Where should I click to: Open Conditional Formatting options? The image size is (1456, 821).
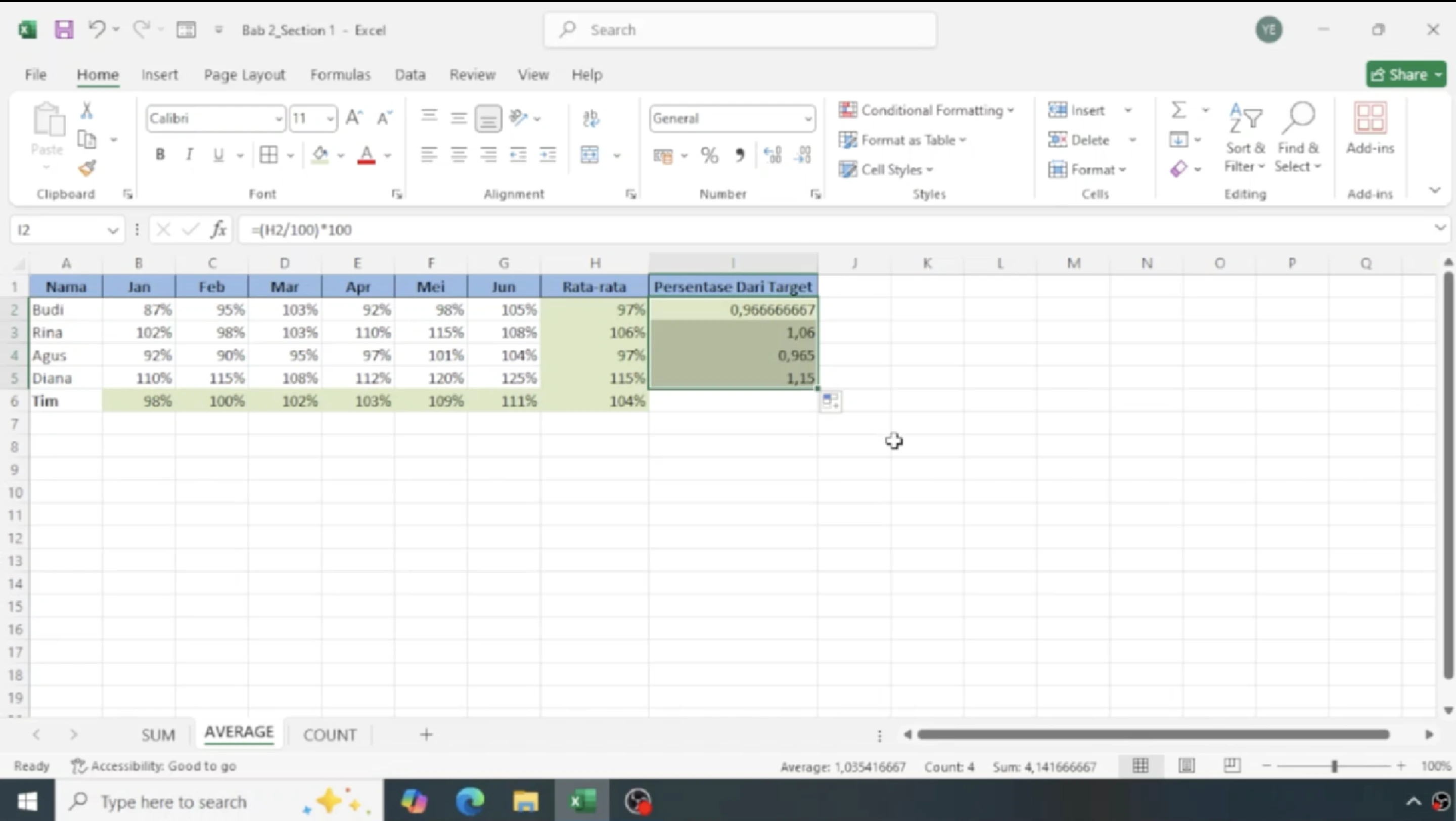click(x=927, y=110)
